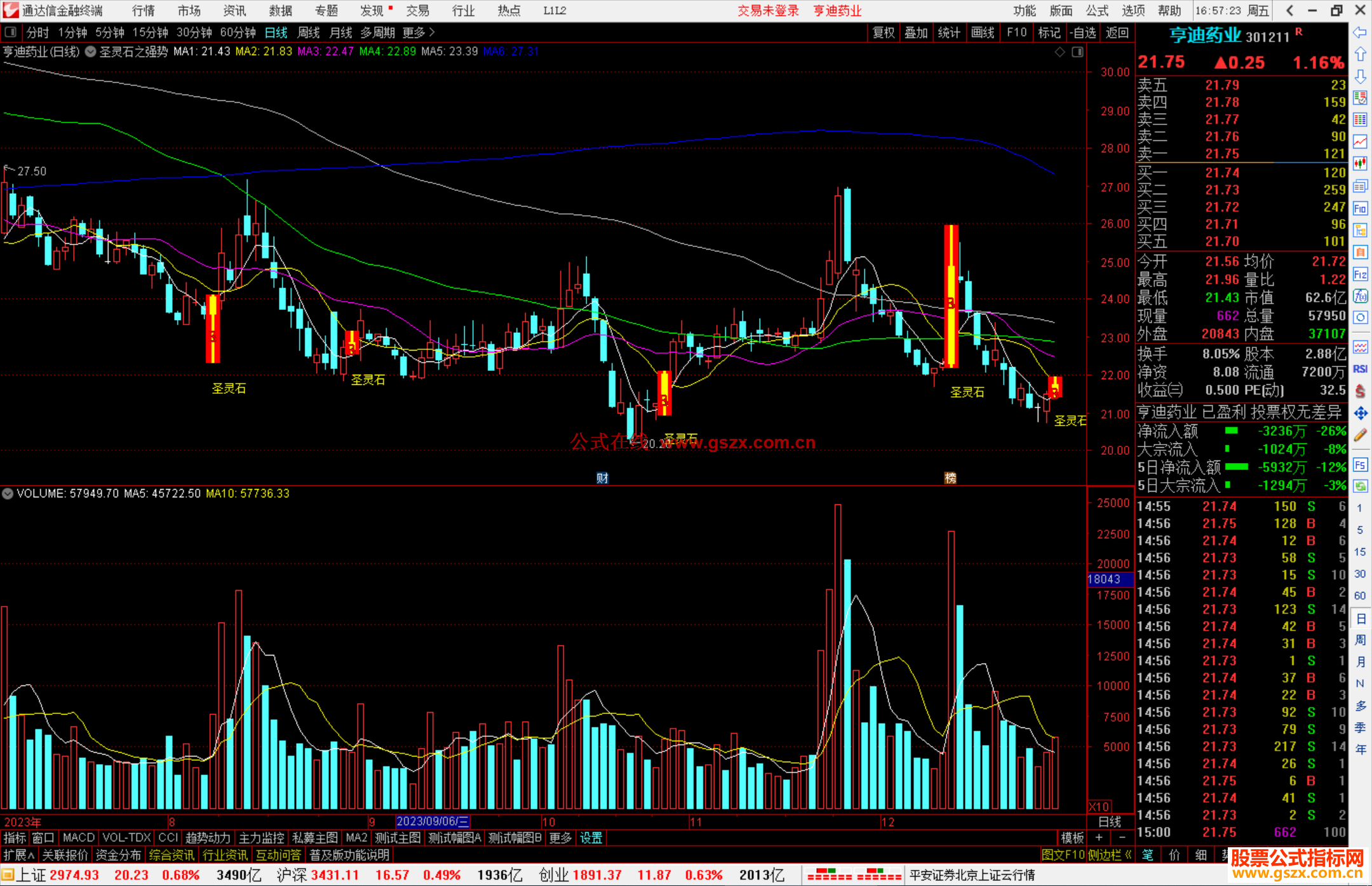The height and width of the screenshot is (886, 1372).
Task: Click the diamond icon at chart top right
Action: (x=1060, y=52)
